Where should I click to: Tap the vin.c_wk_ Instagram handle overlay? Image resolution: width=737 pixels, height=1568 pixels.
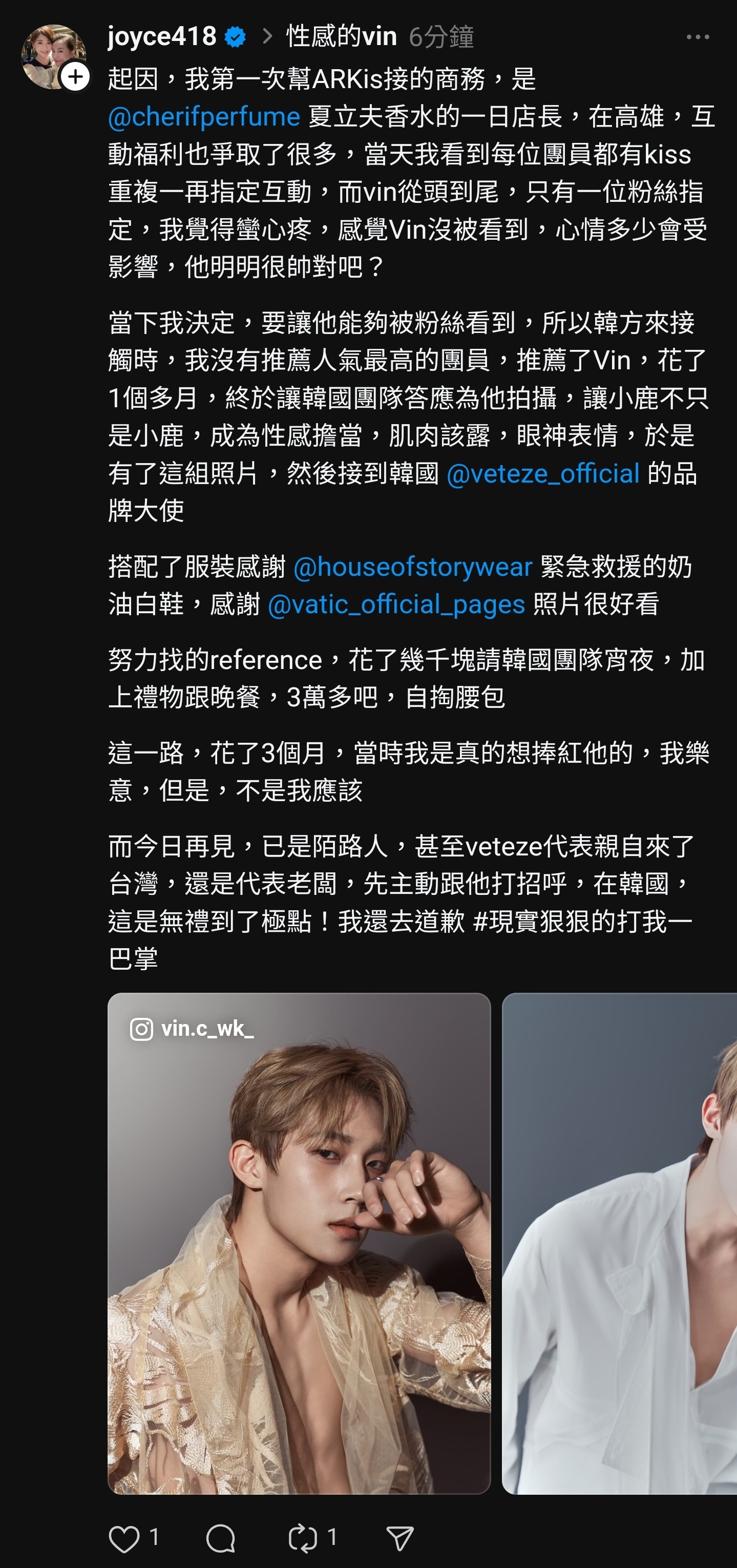[x=207, y=1029]
